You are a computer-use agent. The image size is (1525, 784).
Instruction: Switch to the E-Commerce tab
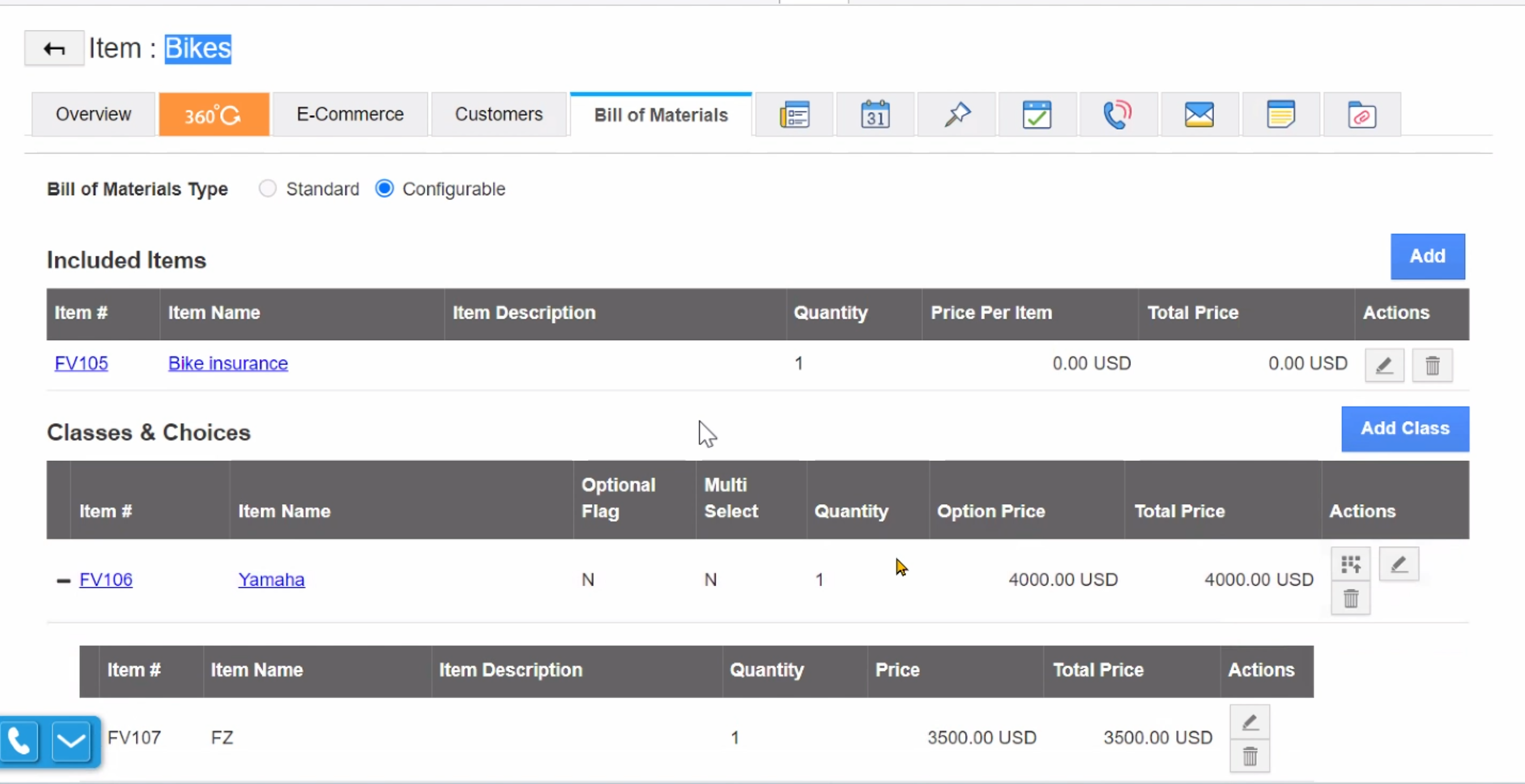coord(350,114)
